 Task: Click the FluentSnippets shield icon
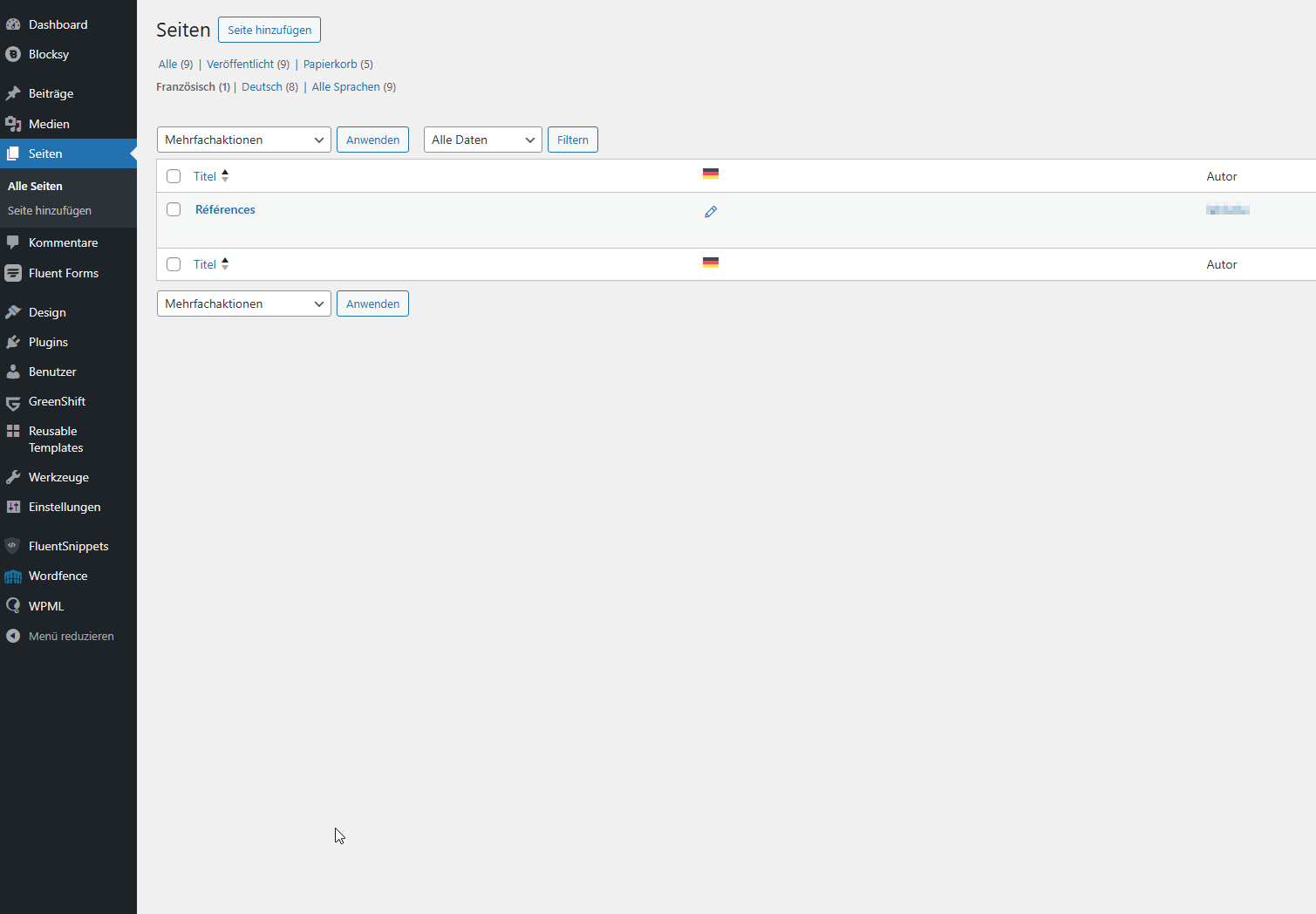13,546
